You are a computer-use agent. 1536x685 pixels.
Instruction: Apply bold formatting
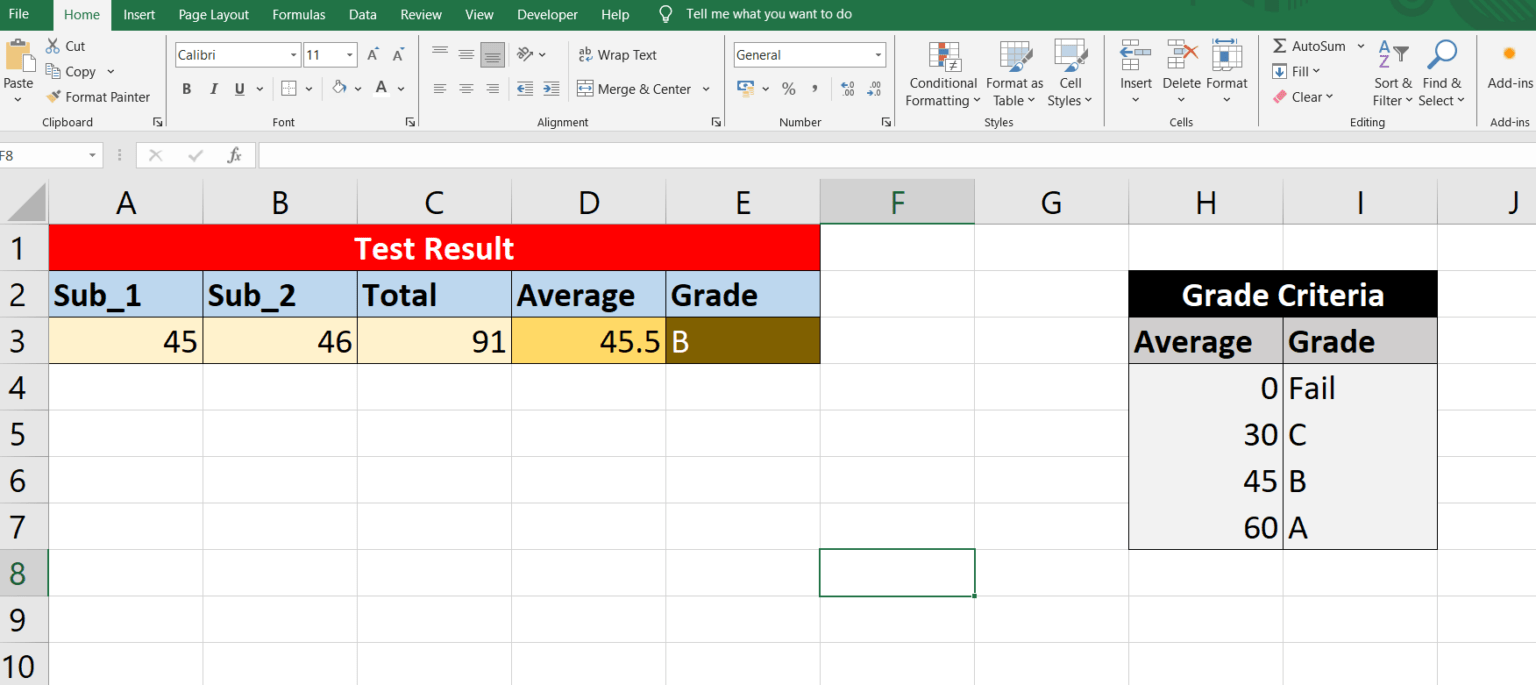tap(186, 89)
